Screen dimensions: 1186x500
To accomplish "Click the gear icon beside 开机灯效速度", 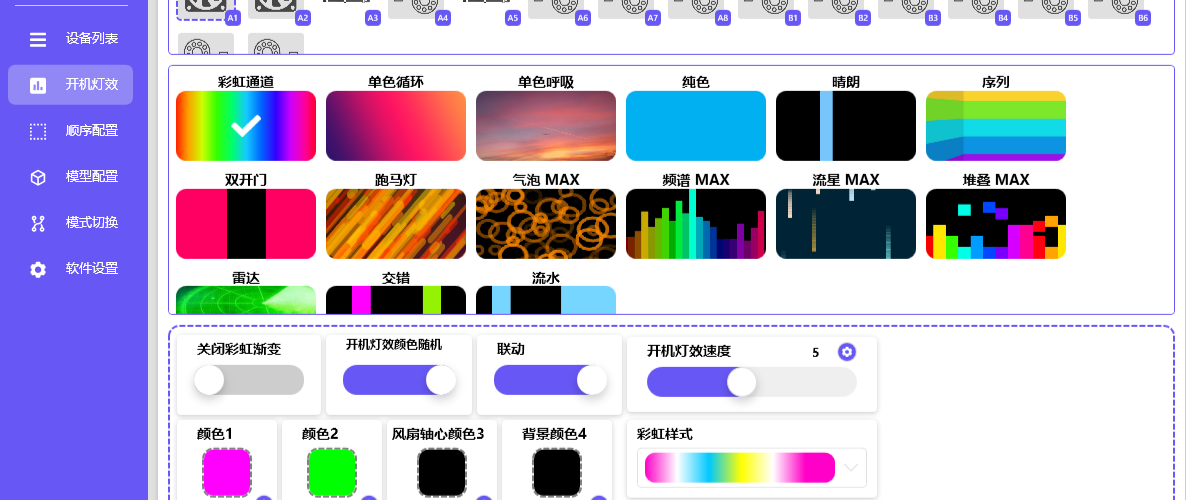I will [x=847, y=351].
